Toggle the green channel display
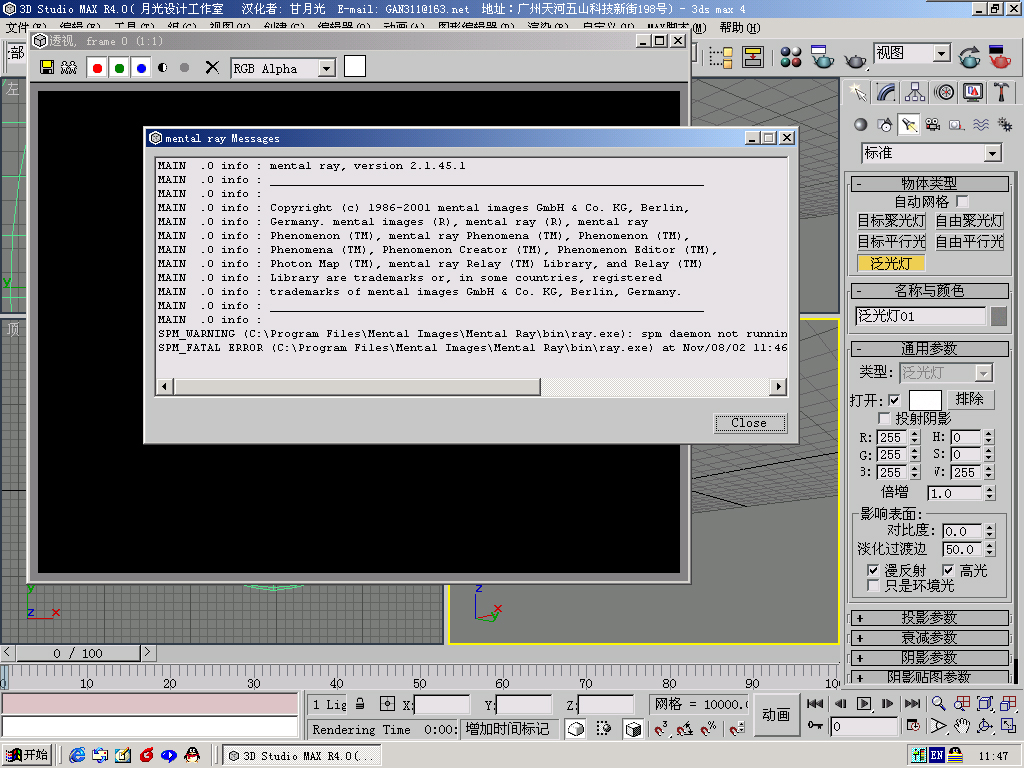This screenshot has width=1024, height=768. click(120, 67)
